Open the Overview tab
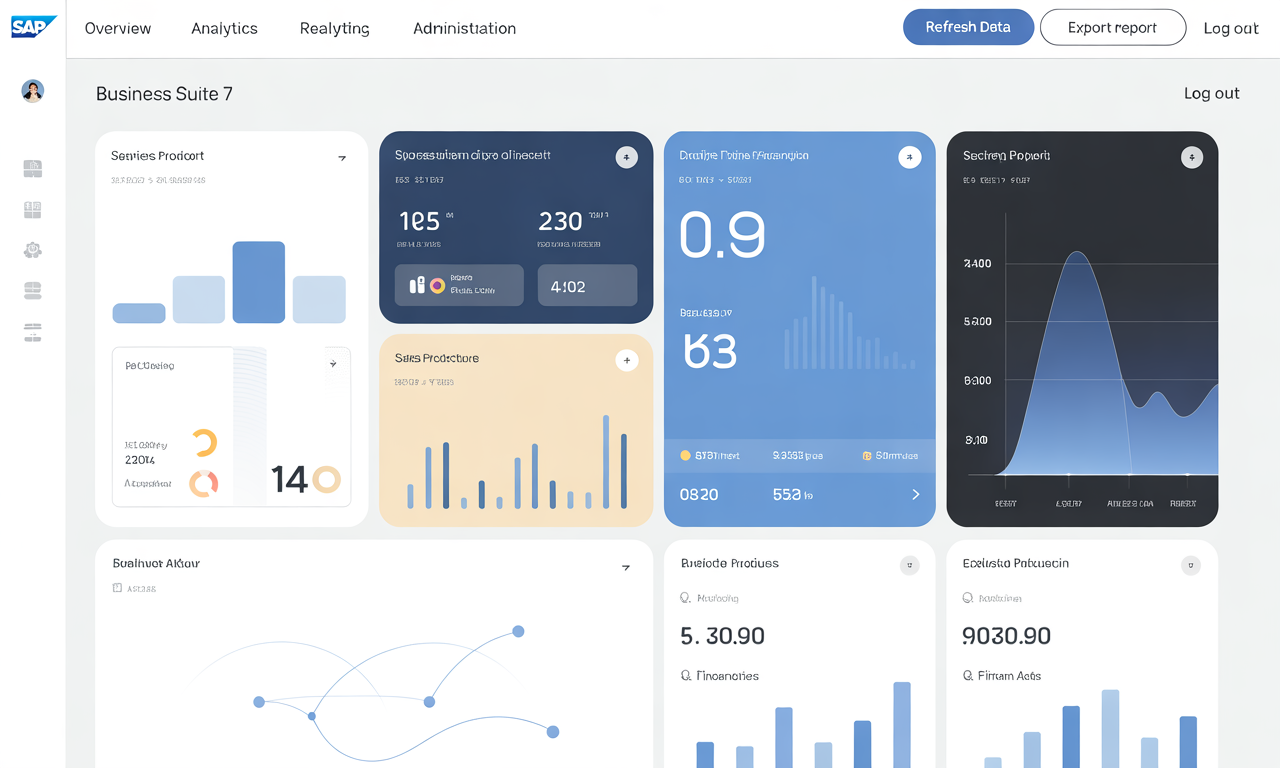Screen dimensions: 1280x768 coord(118,28)
